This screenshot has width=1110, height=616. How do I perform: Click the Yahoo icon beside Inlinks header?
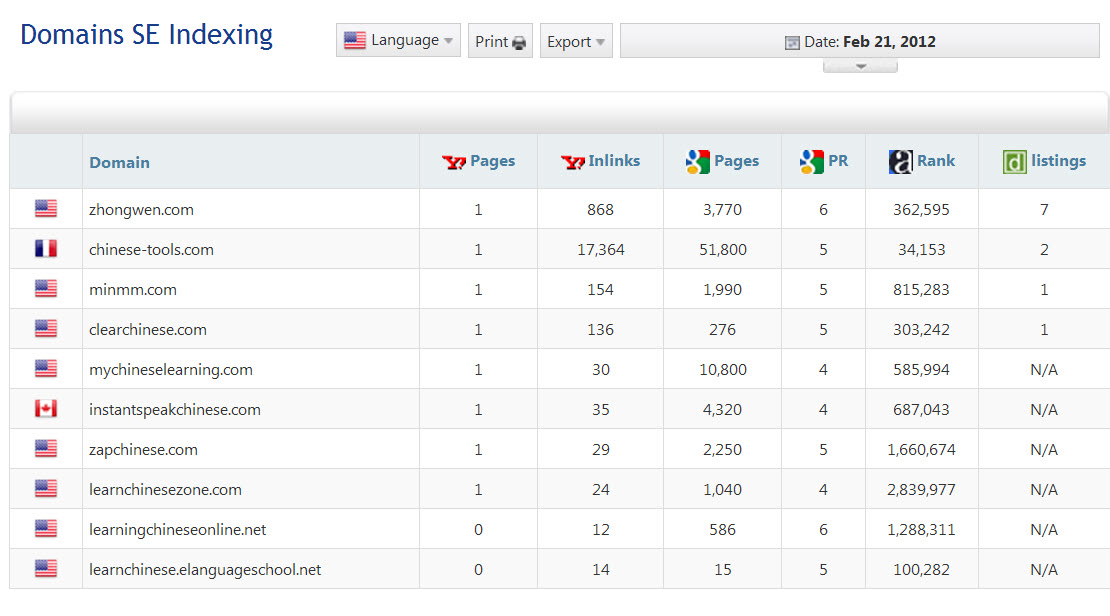click(x=573, y=162)
